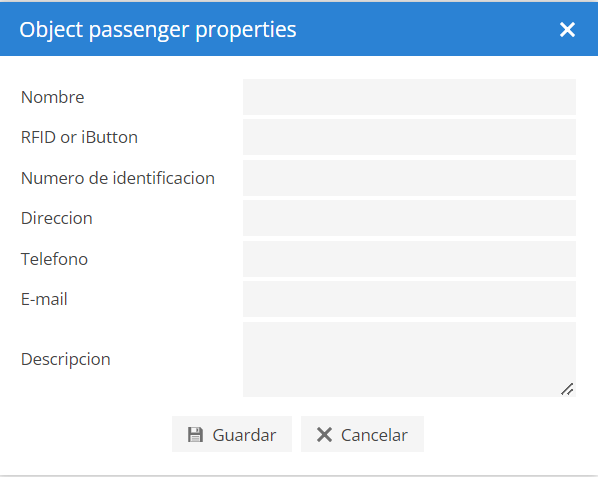Image resolution: width=598 pixels, height=477 pixels.
Task: Focus the Nombre text field
Action: [x=409, y=97]
